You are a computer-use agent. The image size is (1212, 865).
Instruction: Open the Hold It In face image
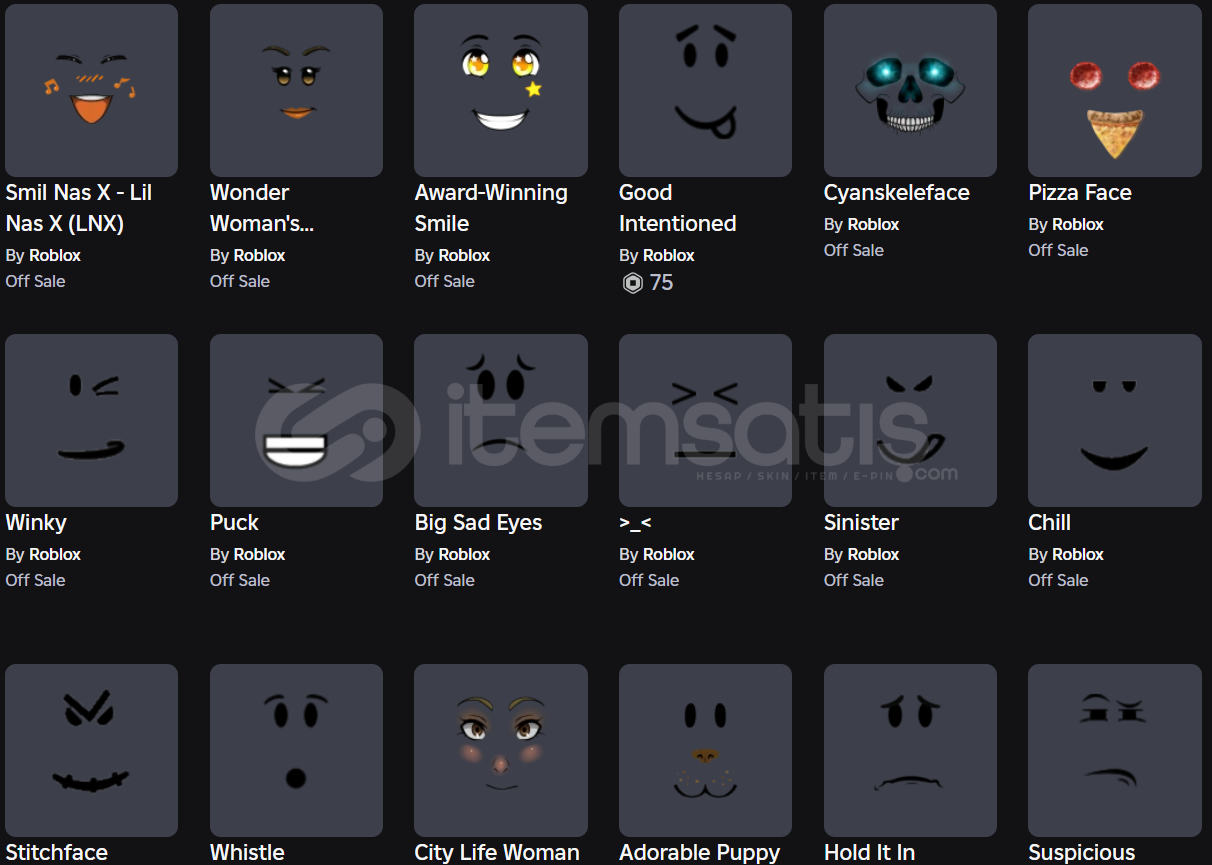tap(910, 750)
